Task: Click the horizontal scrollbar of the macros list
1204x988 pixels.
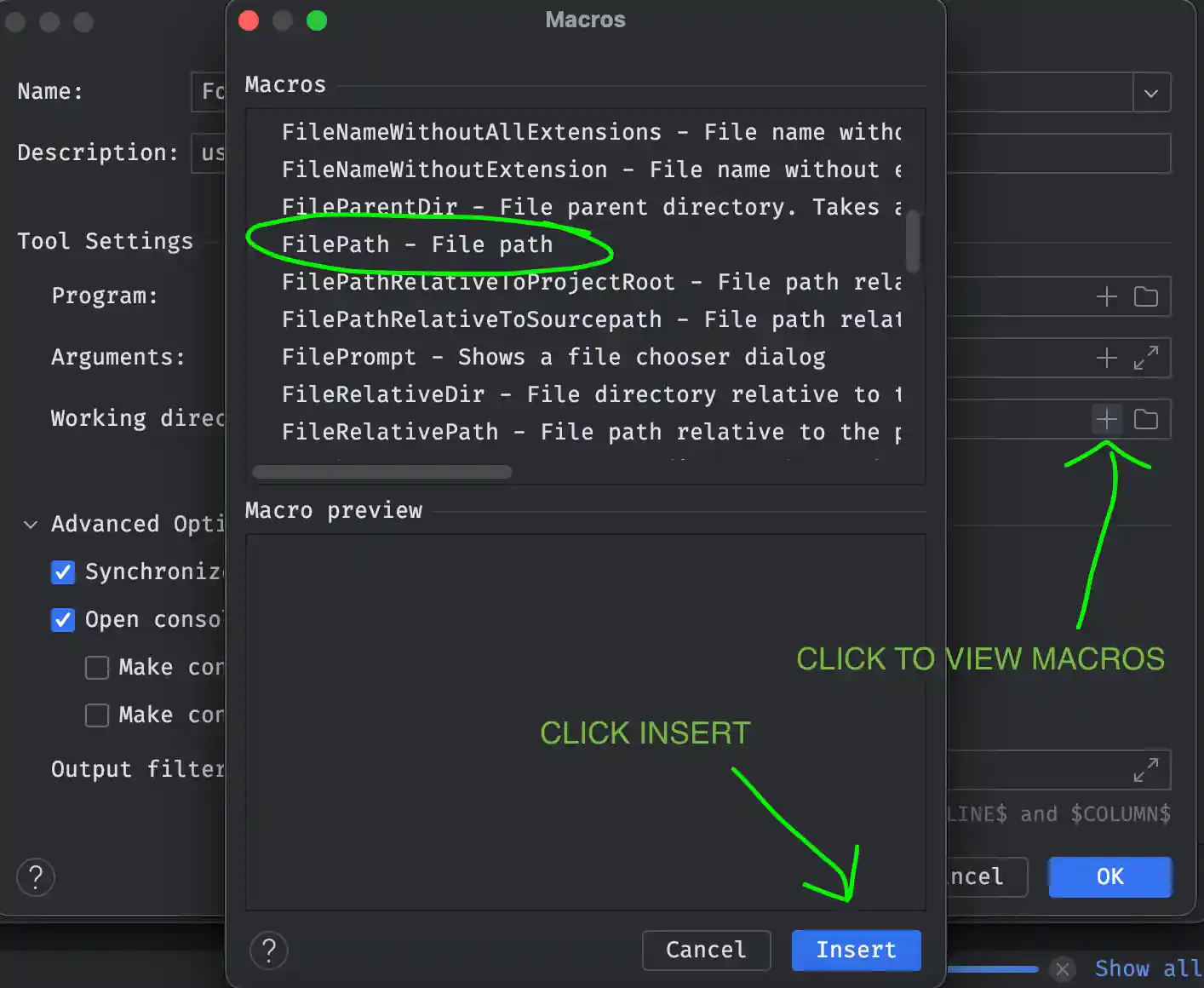Action: pos(382,472)
